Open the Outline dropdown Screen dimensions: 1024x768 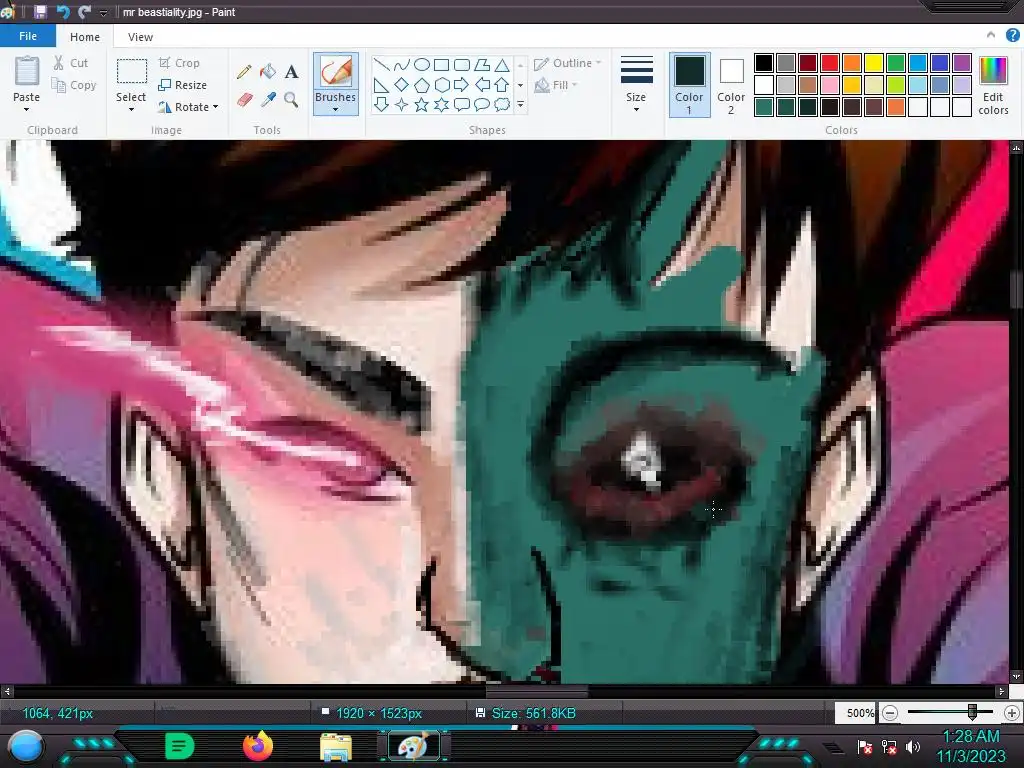(568, 63)
